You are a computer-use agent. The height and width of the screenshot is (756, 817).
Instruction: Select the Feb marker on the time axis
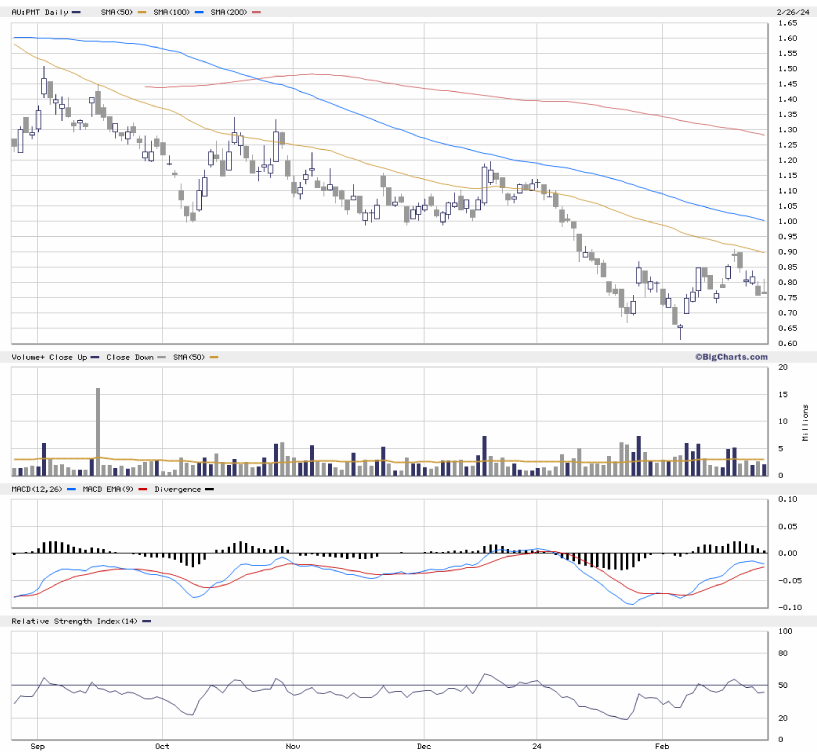(x=662, y=746)
